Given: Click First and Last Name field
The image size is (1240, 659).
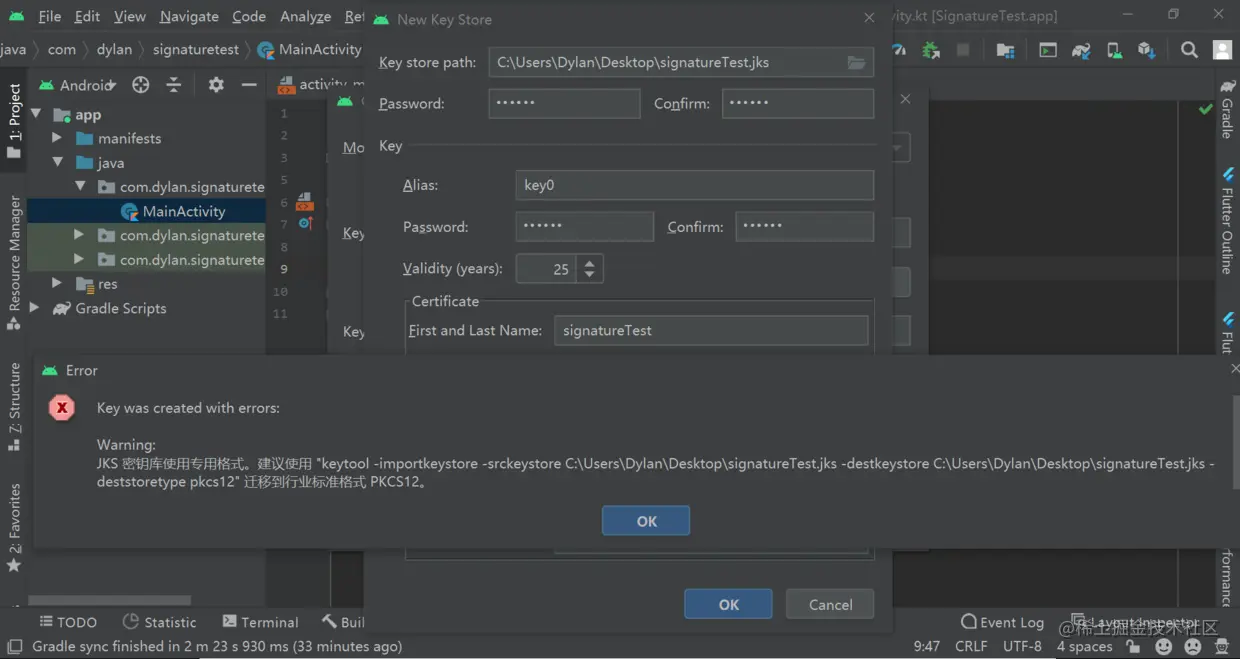Looking at the screenshot, I should pyautogui.click(x=711, y=330).
